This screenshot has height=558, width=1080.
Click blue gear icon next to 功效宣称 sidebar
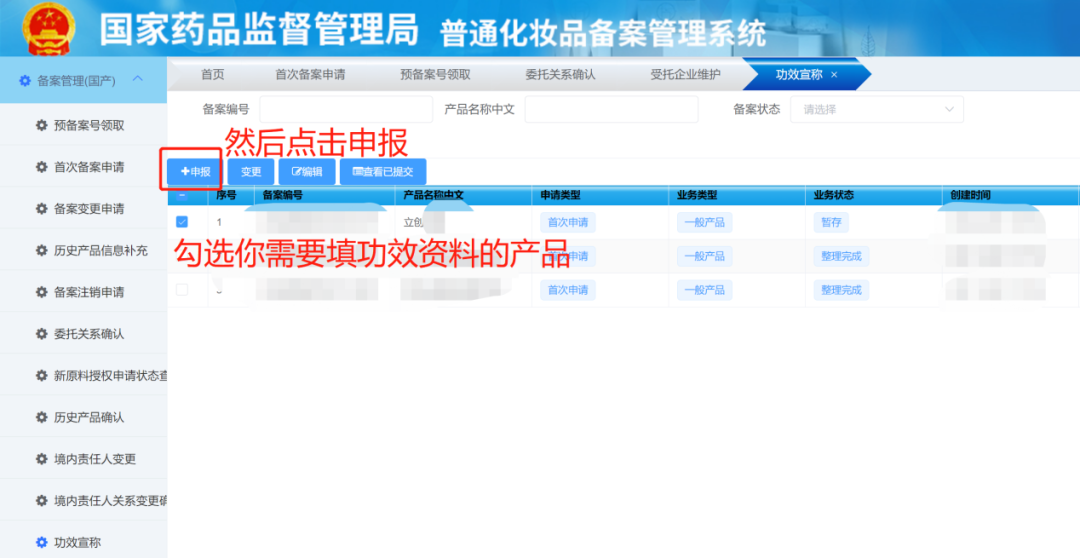point(41,542)
